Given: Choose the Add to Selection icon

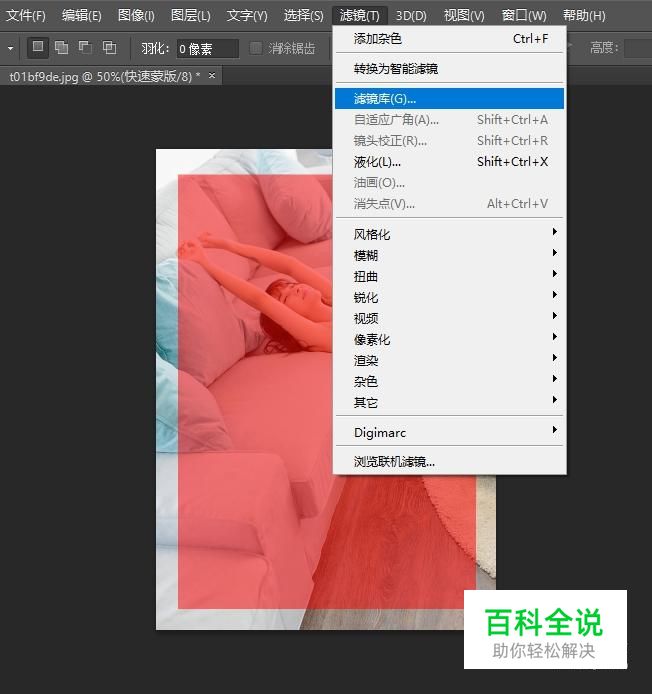Looking at the screenshot, I should click(x=61, y=47).
